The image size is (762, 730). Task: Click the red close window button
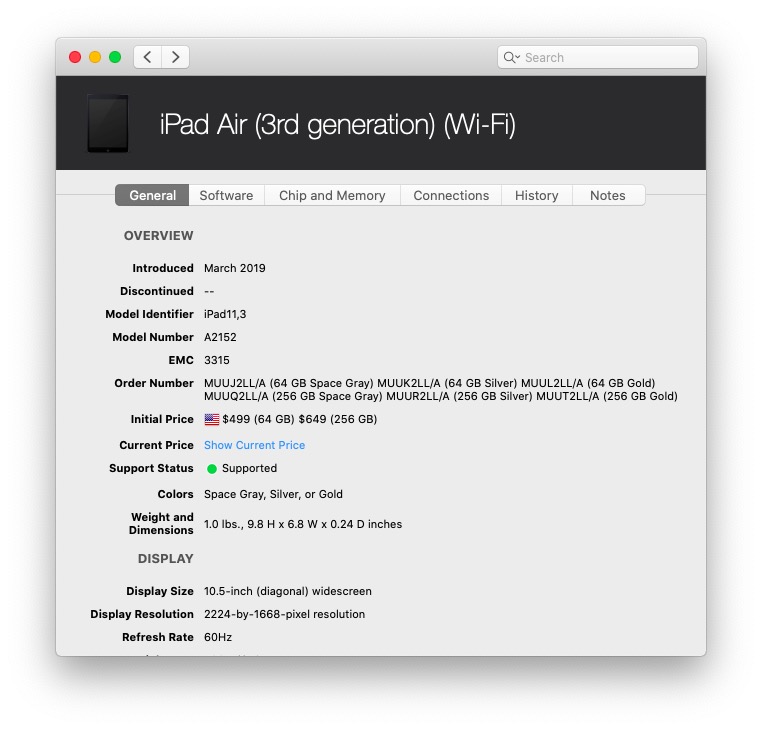(x=75, y=57)
